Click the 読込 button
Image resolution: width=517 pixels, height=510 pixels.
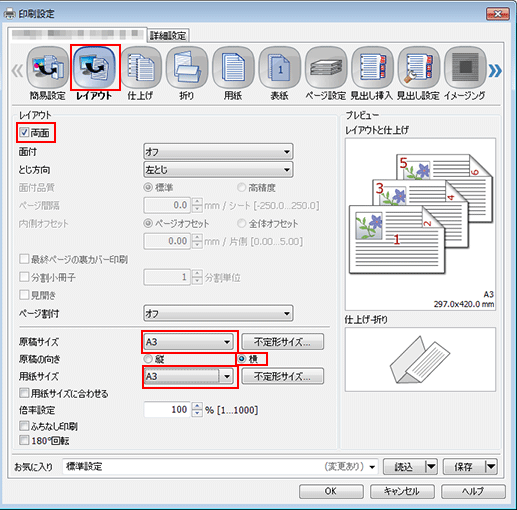[x=404, y=467]
